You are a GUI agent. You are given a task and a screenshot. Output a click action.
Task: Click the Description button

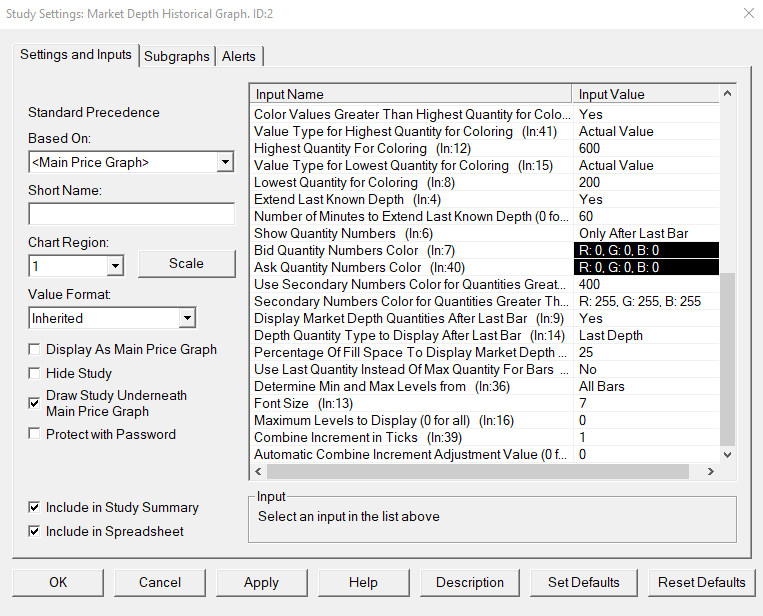[x=470, y=582]
